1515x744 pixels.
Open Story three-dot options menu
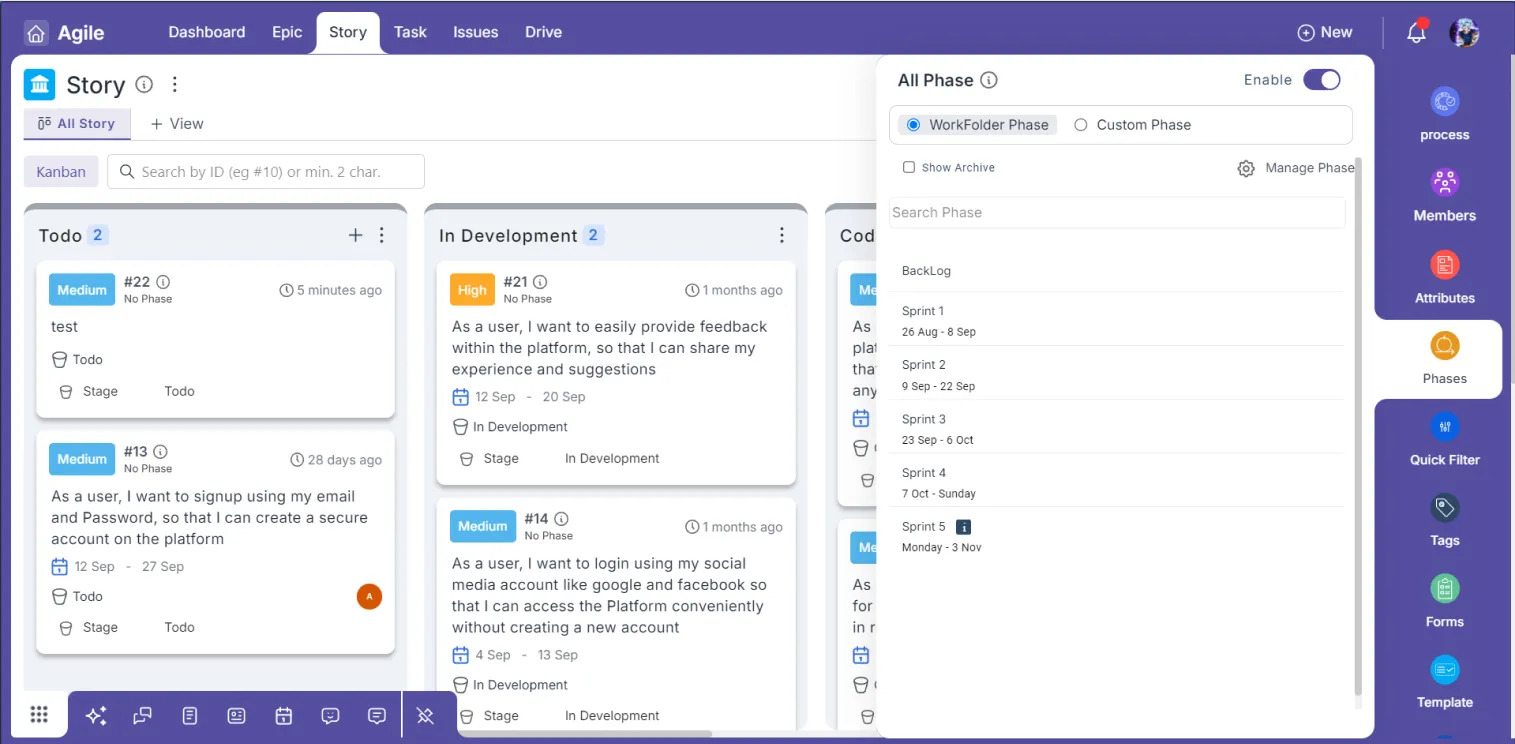tap(175, 84)
